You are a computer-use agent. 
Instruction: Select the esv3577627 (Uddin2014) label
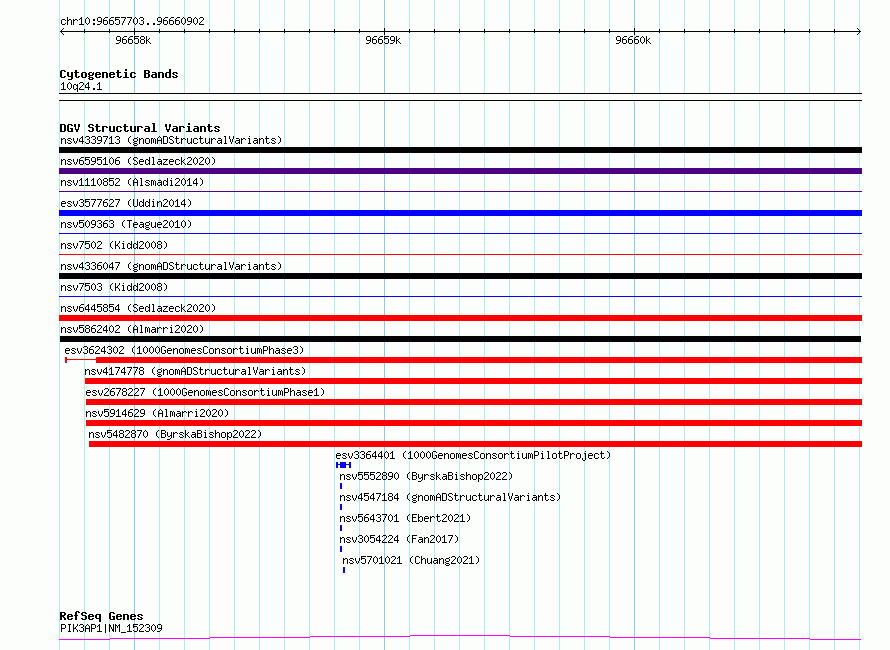tap(126, 203)
